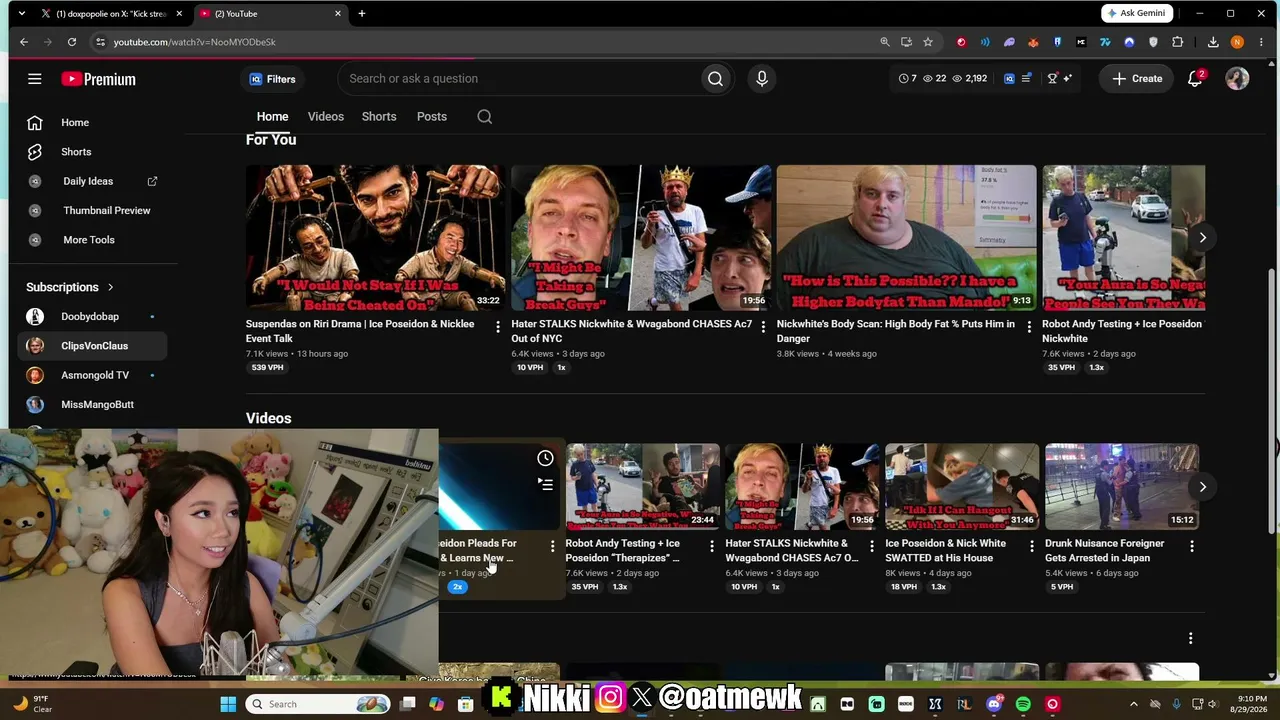
Task: Open the section options three-dot menu below Videos
Action: coord(1190,638)
